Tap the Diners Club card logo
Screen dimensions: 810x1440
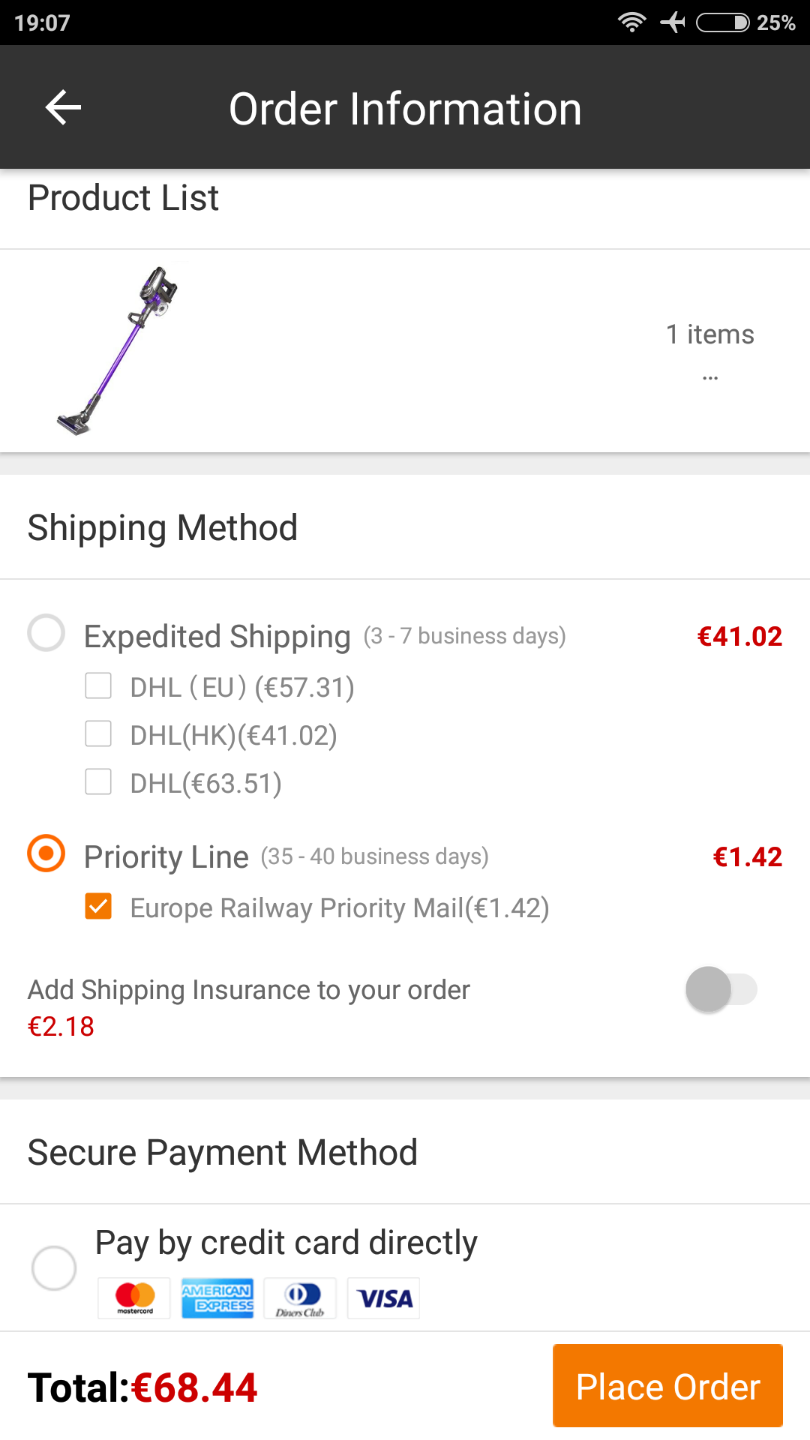(x=301, y=1298)
